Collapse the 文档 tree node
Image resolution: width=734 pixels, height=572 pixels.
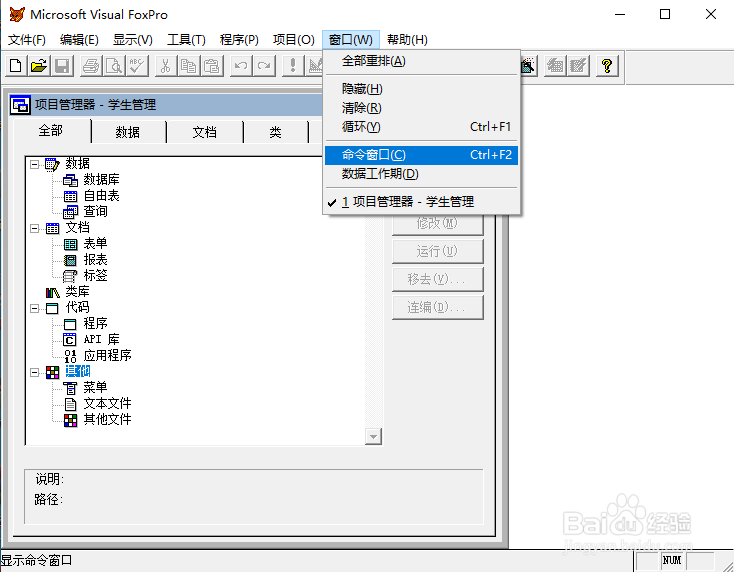pyautogui.click(x=35, y=228)
